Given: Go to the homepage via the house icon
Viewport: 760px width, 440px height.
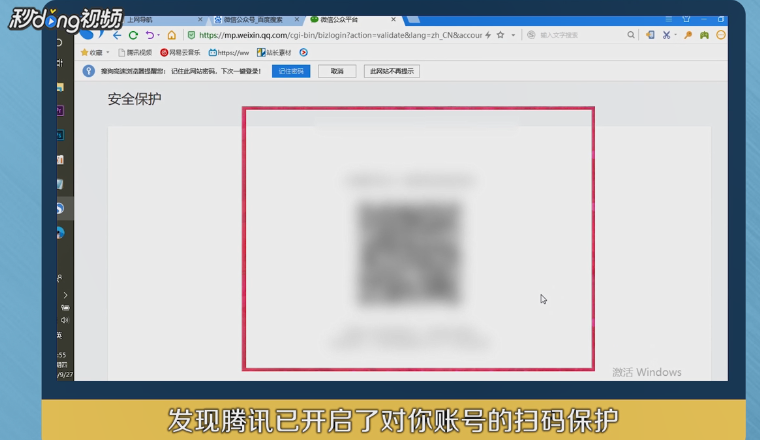Looking at the screenshot, I should 172,35.
